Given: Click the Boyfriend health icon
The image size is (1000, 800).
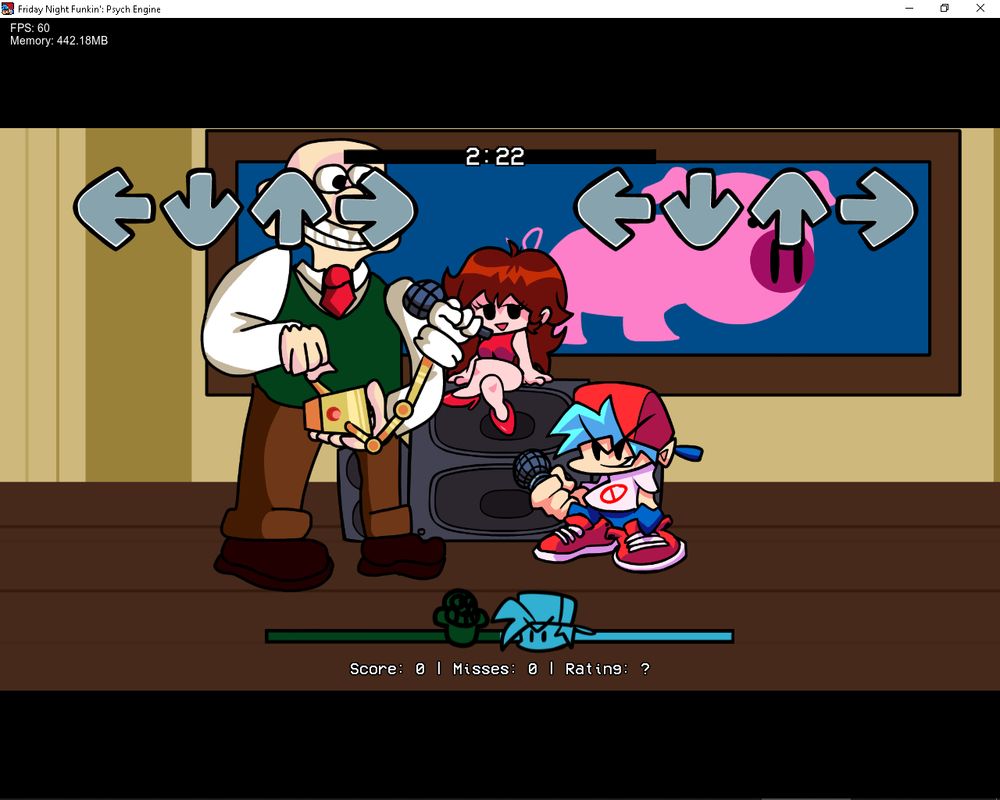Looking at the screenshot, I should pos(541,620).
